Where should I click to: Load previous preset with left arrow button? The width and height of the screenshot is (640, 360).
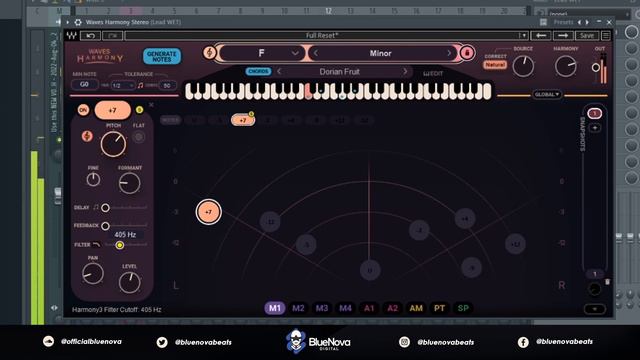coord(541,36)
